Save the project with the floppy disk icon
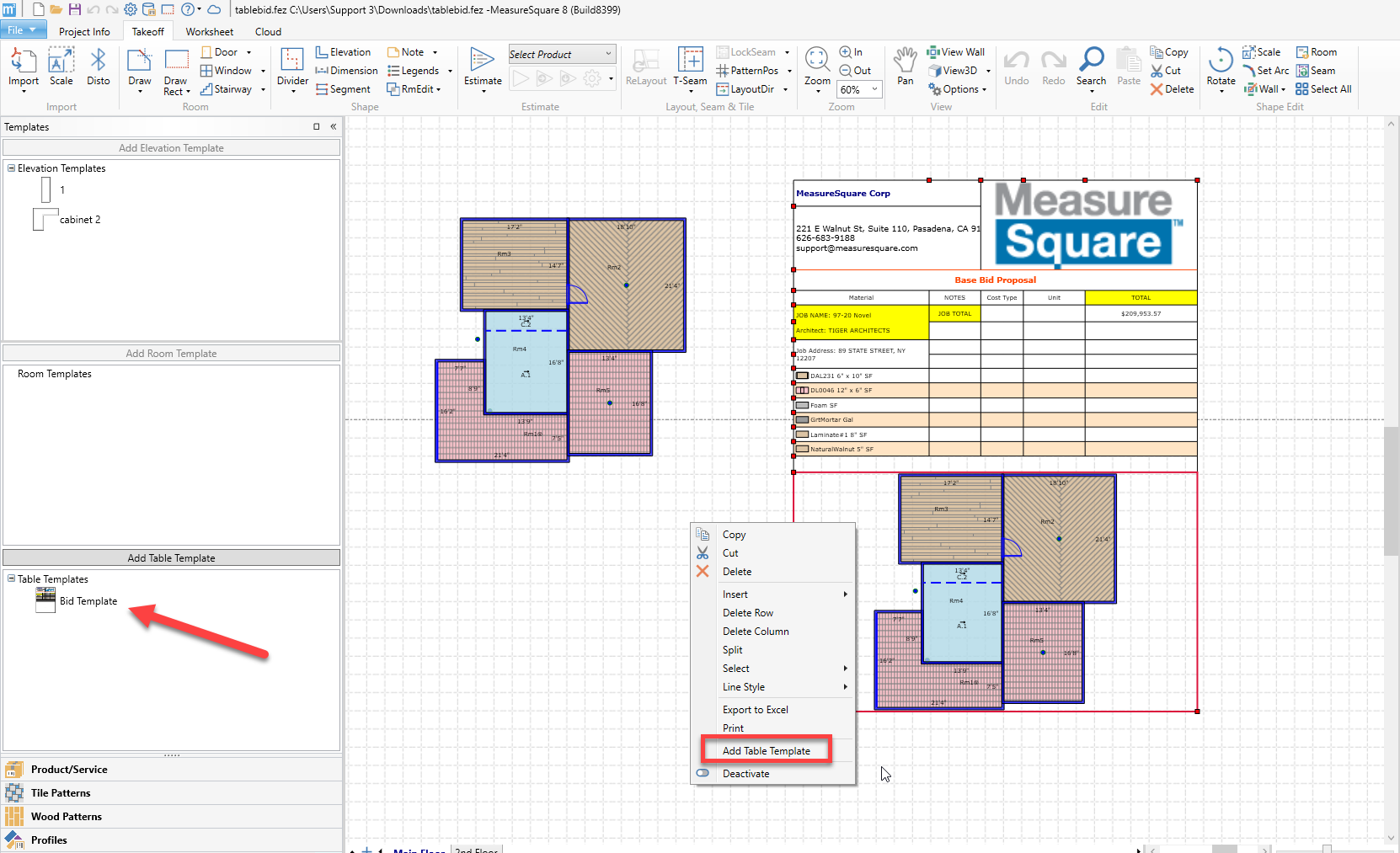 (x=75, y=10)
